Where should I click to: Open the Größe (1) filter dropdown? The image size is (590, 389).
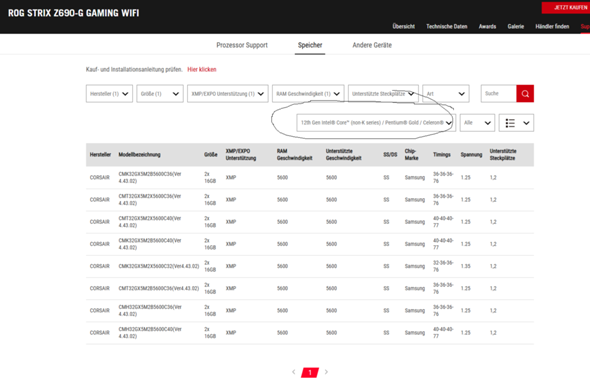click(160, 94)
